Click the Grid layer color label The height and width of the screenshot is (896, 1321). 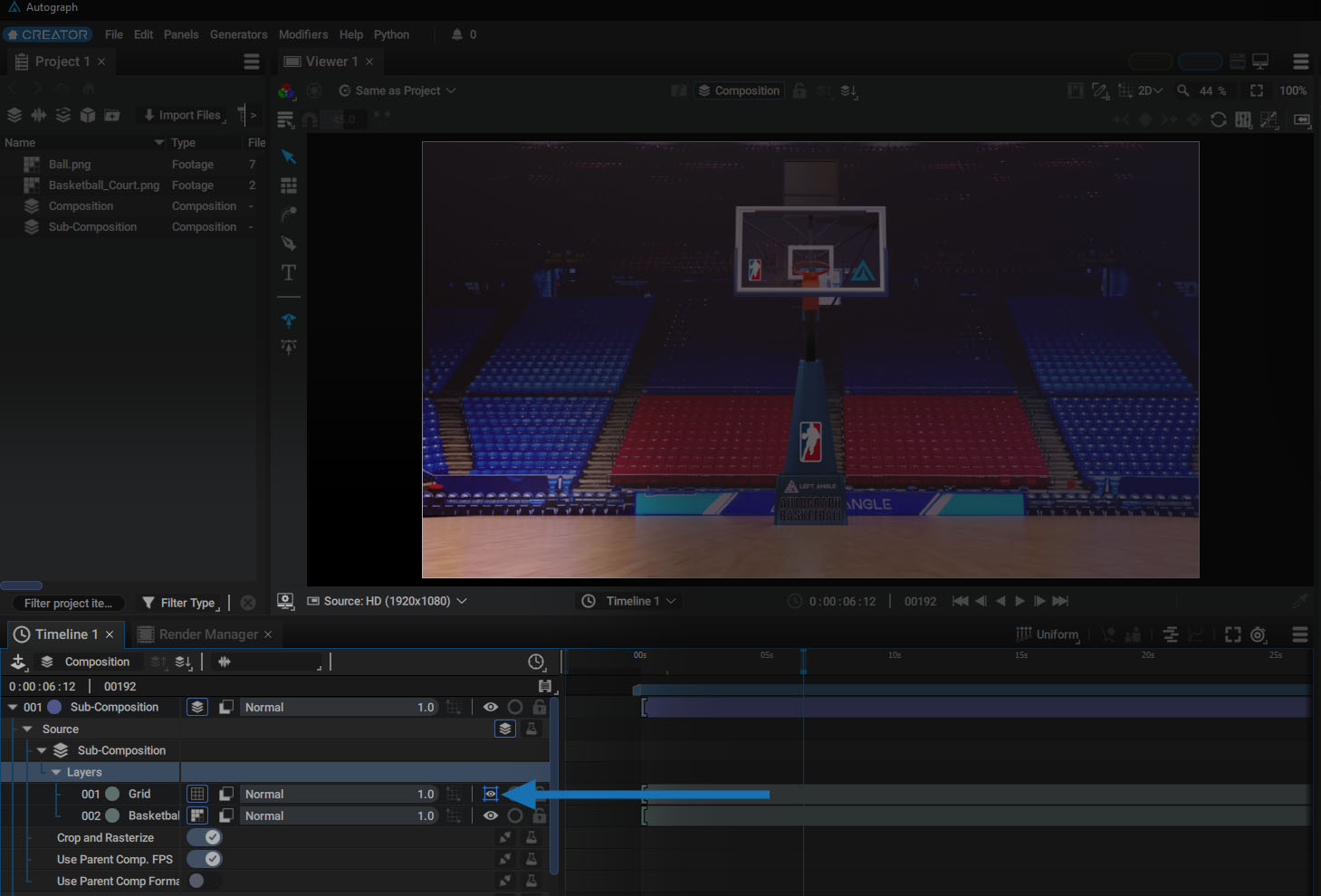[x=112, y=794]
